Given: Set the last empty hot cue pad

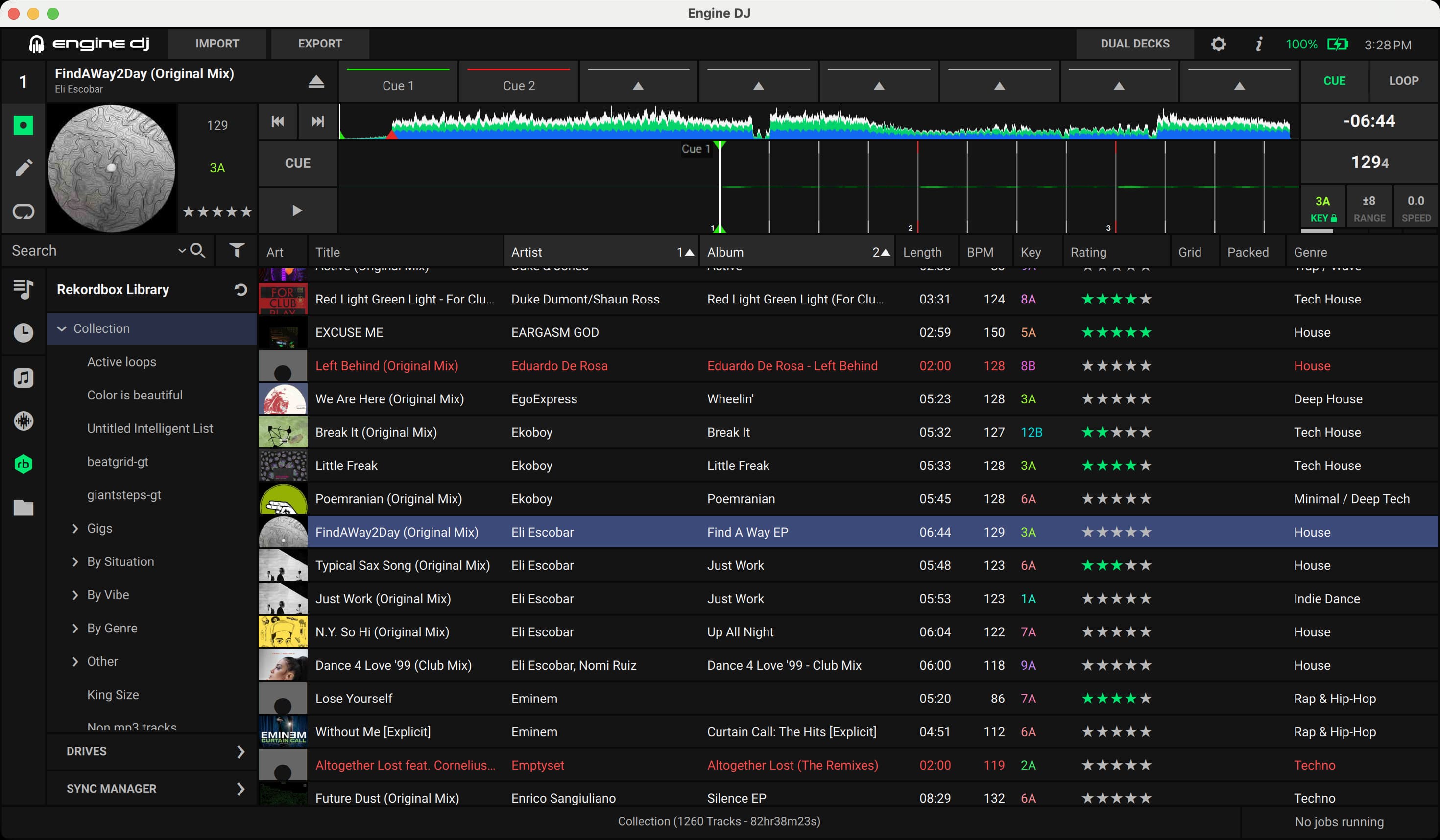Looking at the screenshot, I should click(x=1239, y=82).
